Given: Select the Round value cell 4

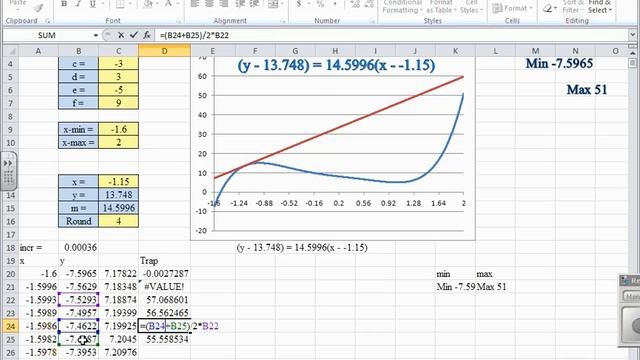Looking at the screenshot, I should coord(118,221).
